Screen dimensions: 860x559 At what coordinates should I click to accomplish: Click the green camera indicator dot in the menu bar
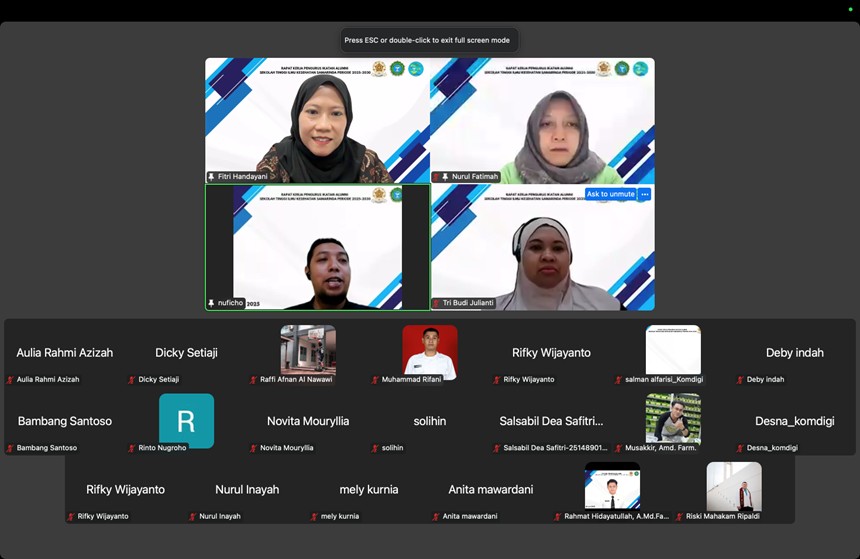click(850, 9)
